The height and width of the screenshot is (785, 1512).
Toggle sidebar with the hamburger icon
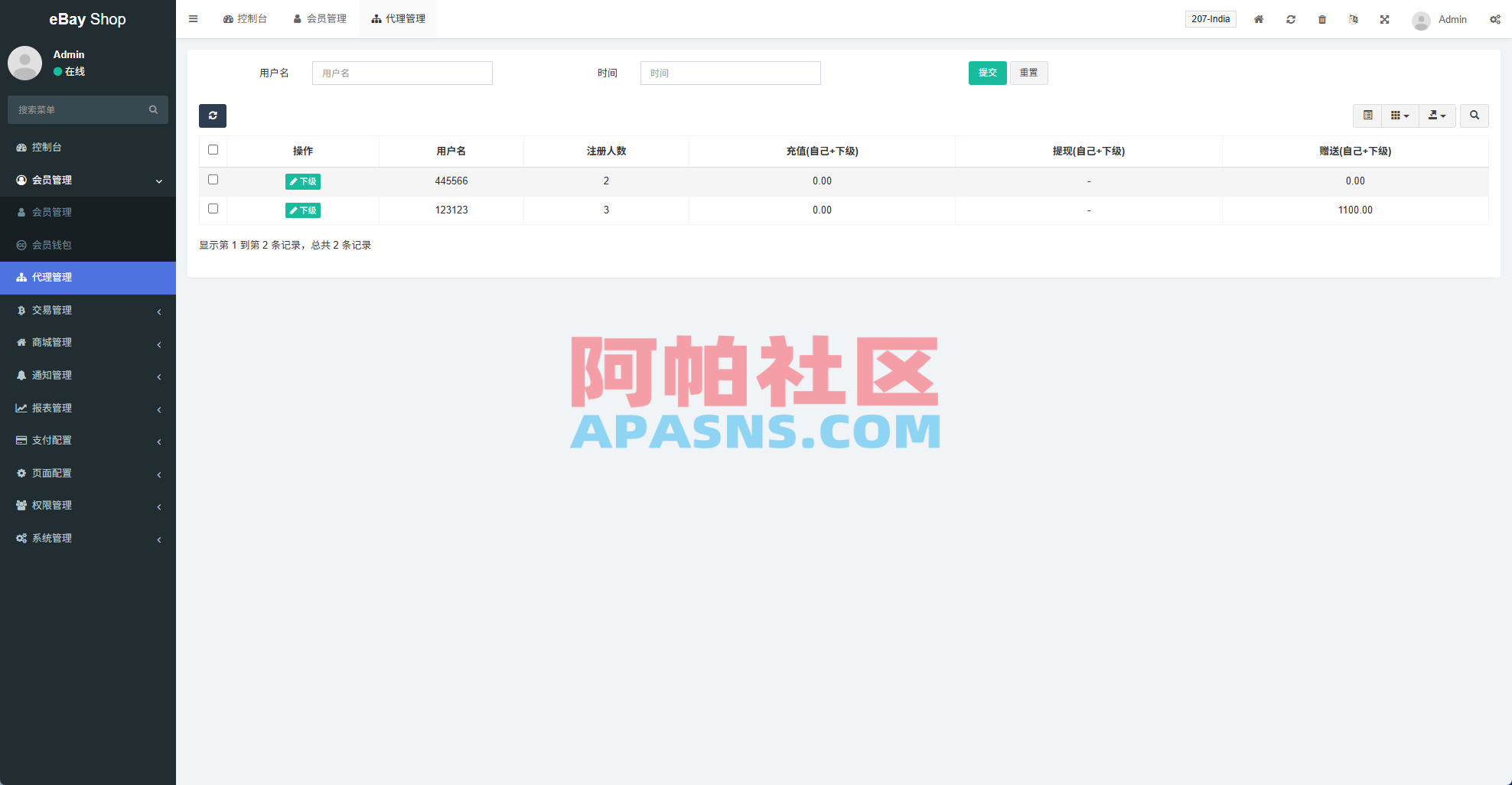(x=194, y=19)
